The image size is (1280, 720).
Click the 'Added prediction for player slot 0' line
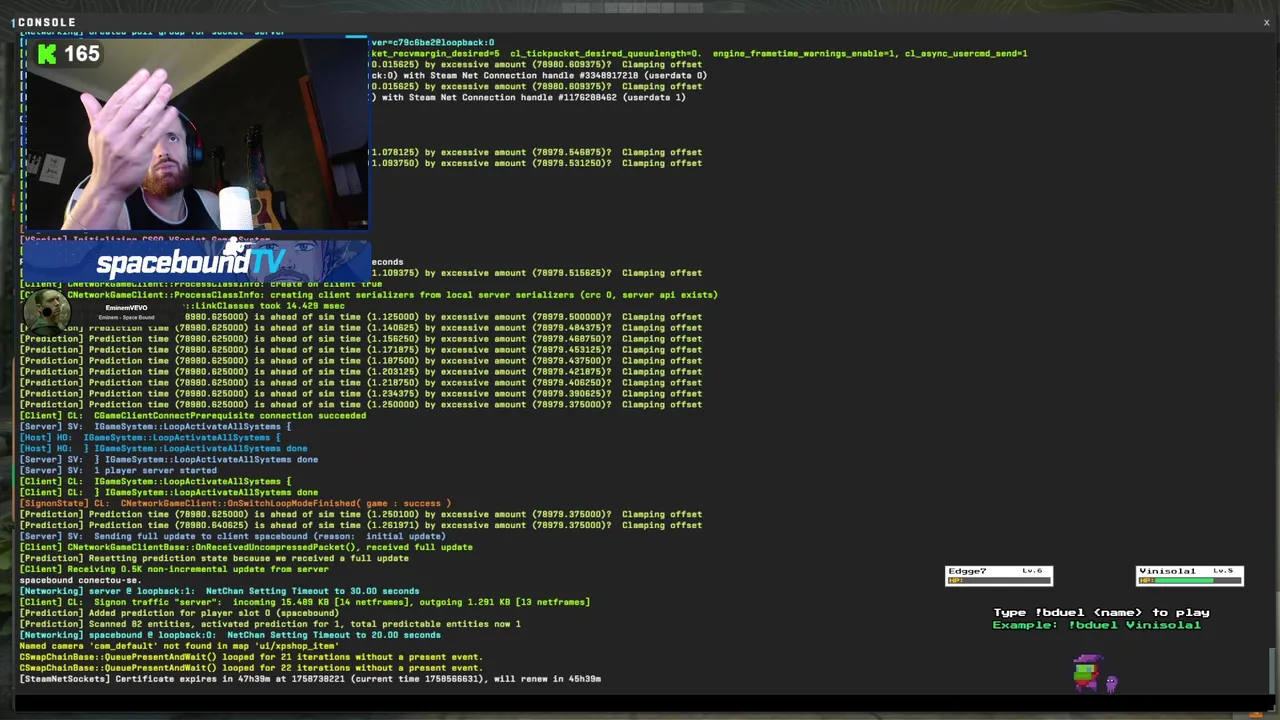(x=179, y=613)
